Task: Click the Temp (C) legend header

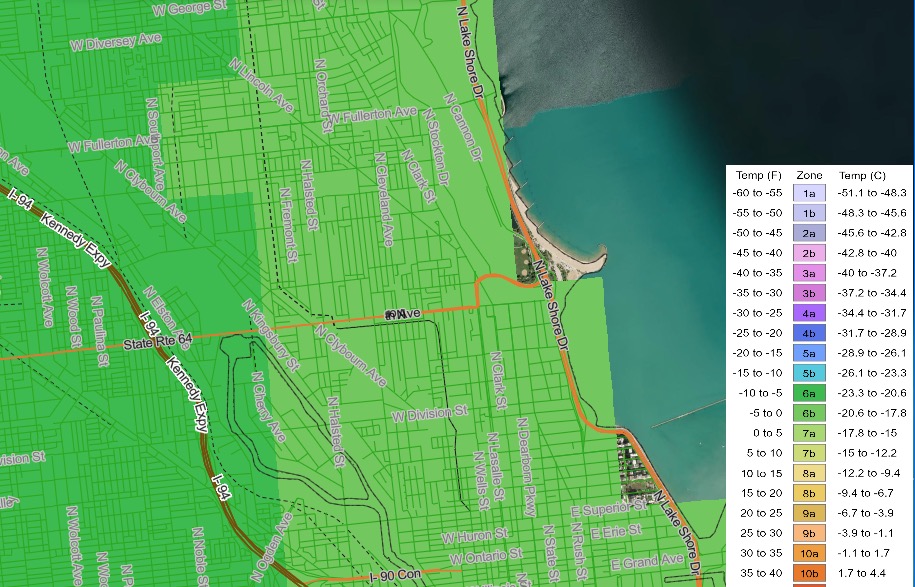Action: point(862,175)
